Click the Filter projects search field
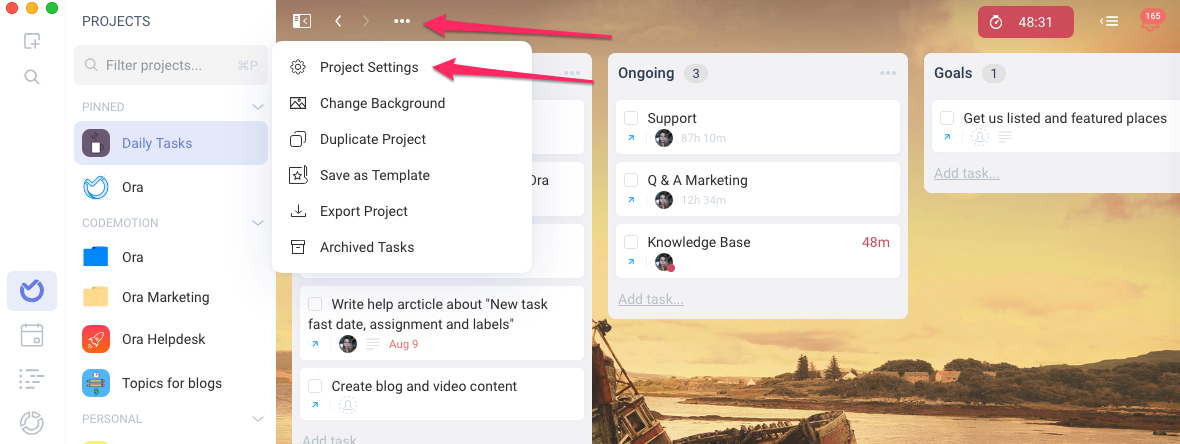This screenshot has width=1180, height=444. coord(171,65)
